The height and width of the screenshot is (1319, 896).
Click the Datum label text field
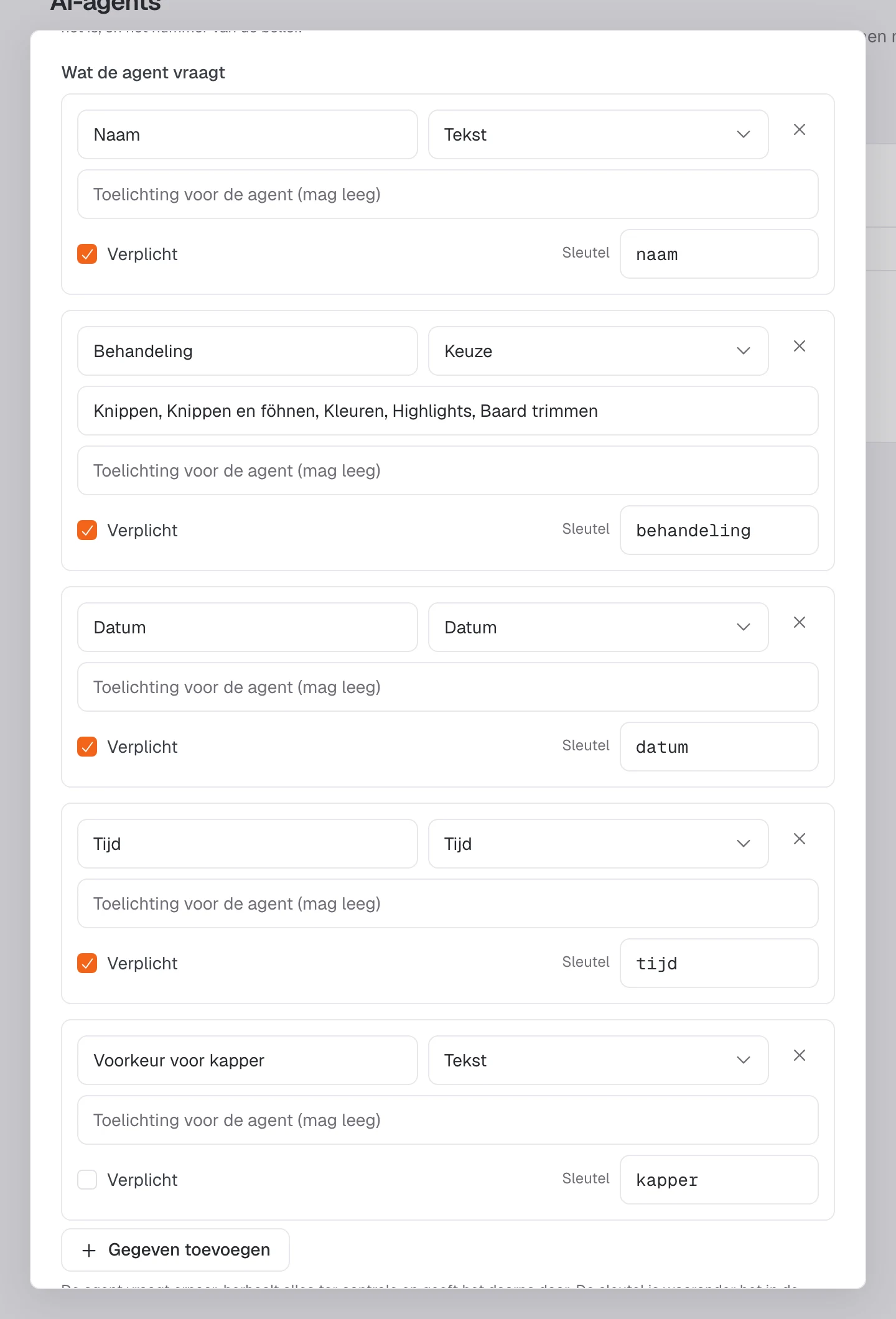[248, 627]
